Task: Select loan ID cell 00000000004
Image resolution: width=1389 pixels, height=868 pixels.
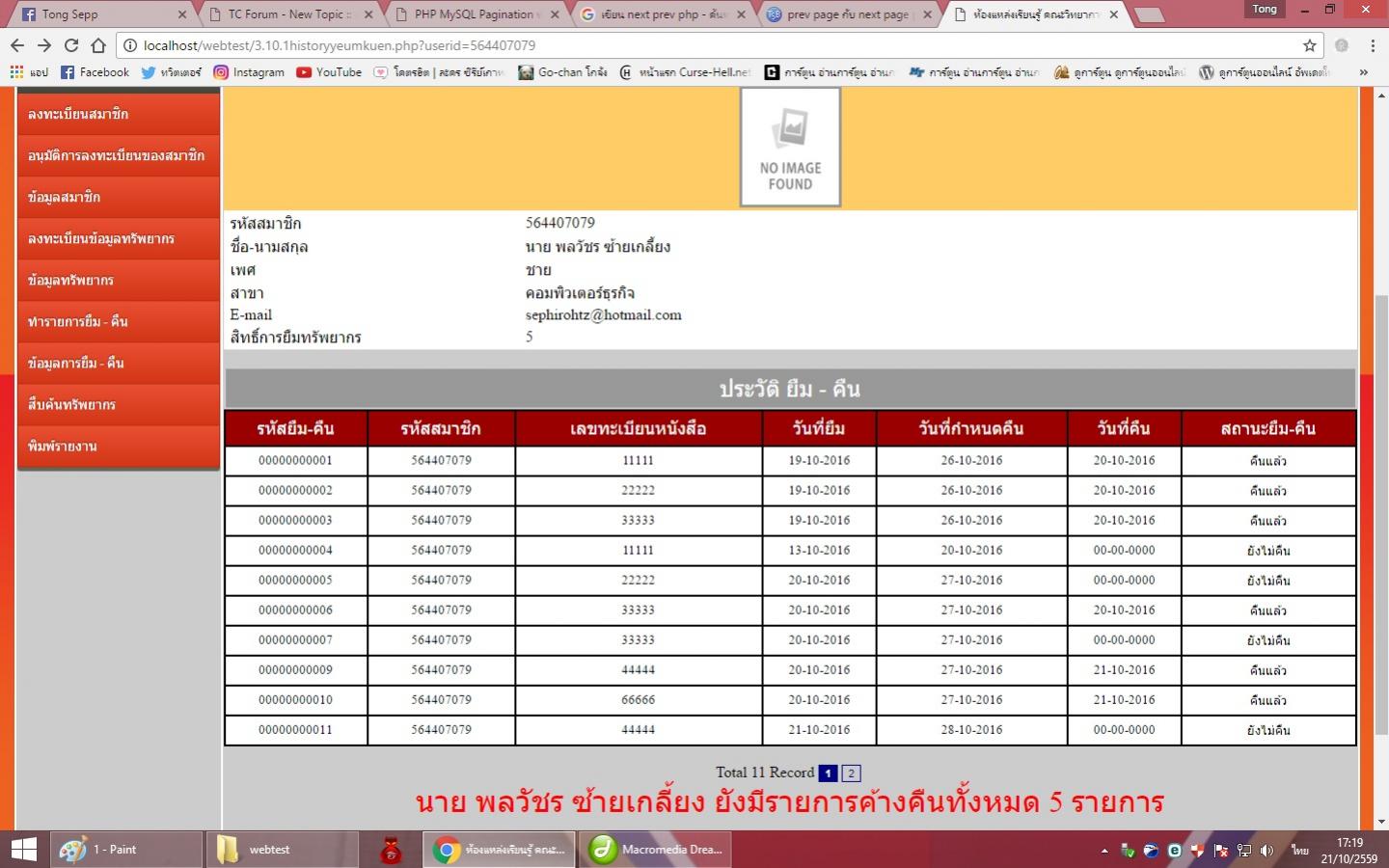Action: (295, 550)
